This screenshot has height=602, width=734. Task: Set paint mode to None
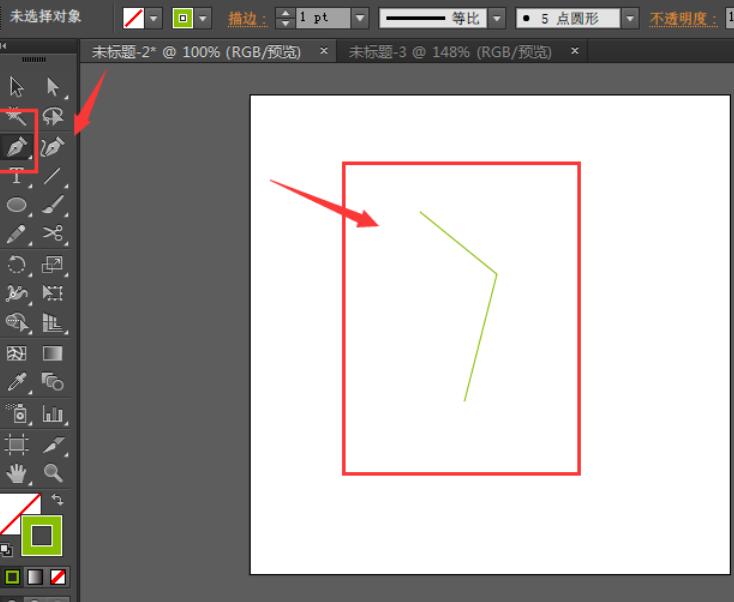click(58, 577)
